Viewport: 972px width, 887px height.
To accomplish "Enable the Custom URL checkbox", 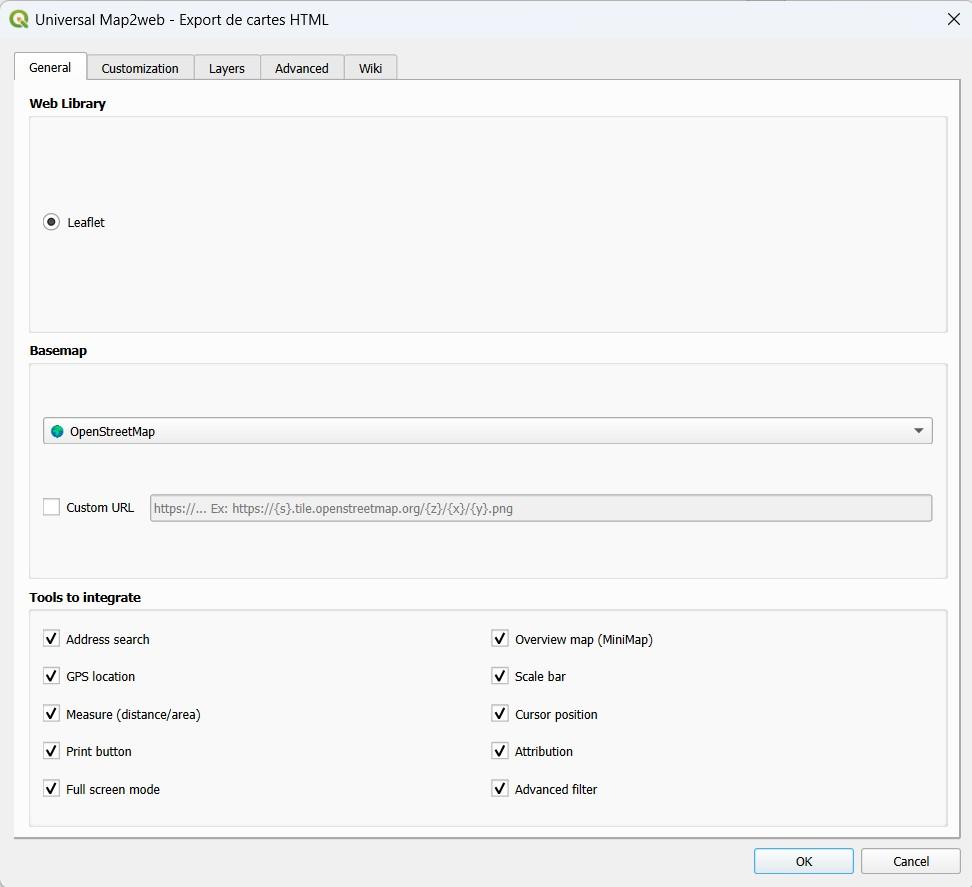I will (x=51, y=507).
